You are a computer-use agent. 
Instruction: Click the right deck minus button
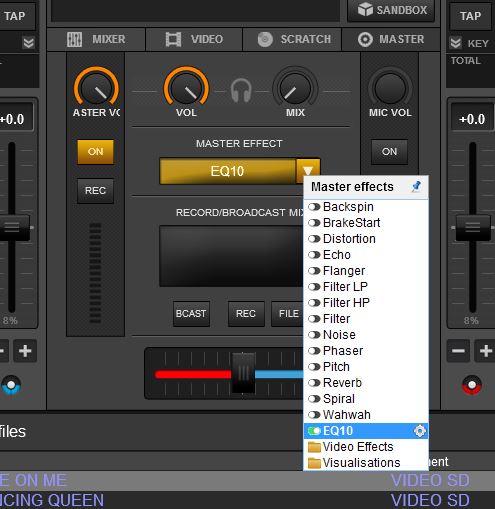point(458,351)
